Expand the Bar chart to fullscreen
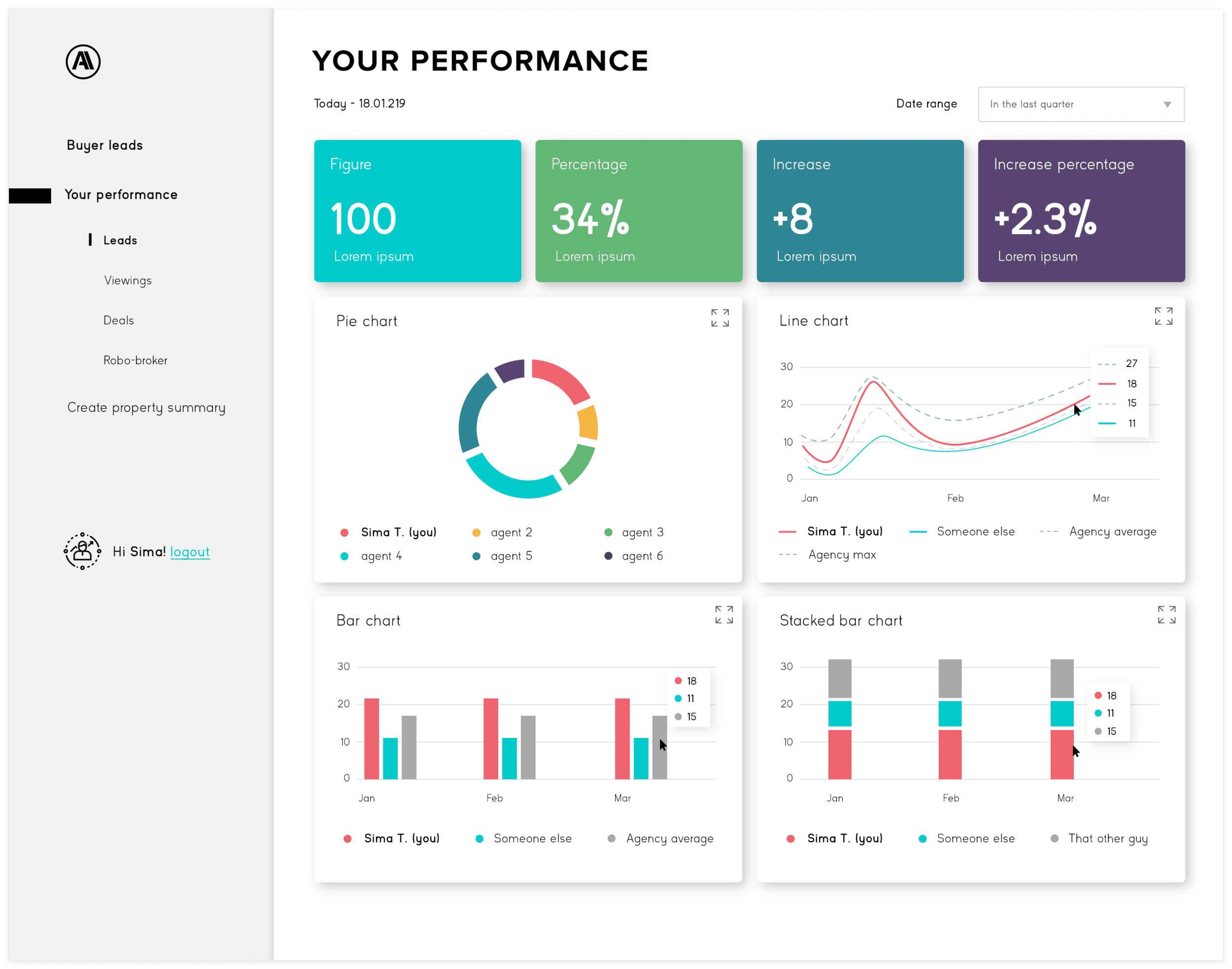Image resolution: width=1232 pixels, height=969 pixels. coord(723,614)
